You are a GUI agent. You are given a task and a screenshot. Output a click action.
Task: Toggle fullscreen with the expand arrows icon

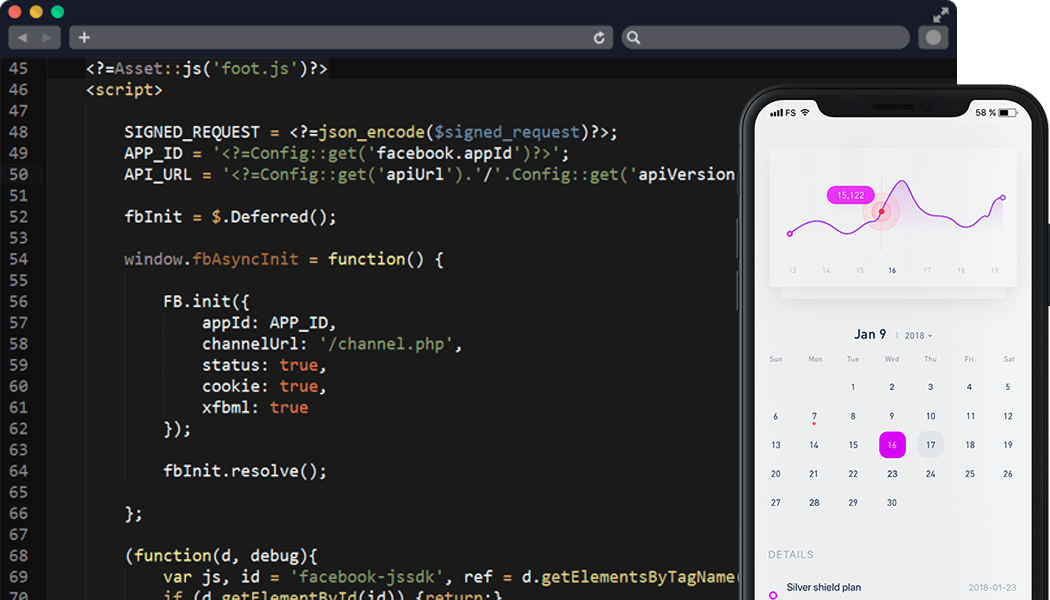[941, 14]
